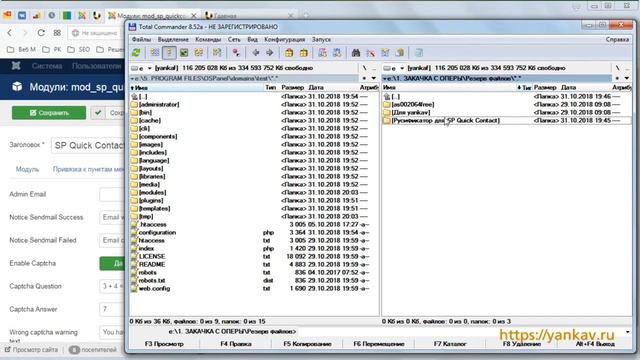Viewport: 640px width, 360px height.
Task: Expand command line history dropdown arrow
Action: (x=627, y=331)
